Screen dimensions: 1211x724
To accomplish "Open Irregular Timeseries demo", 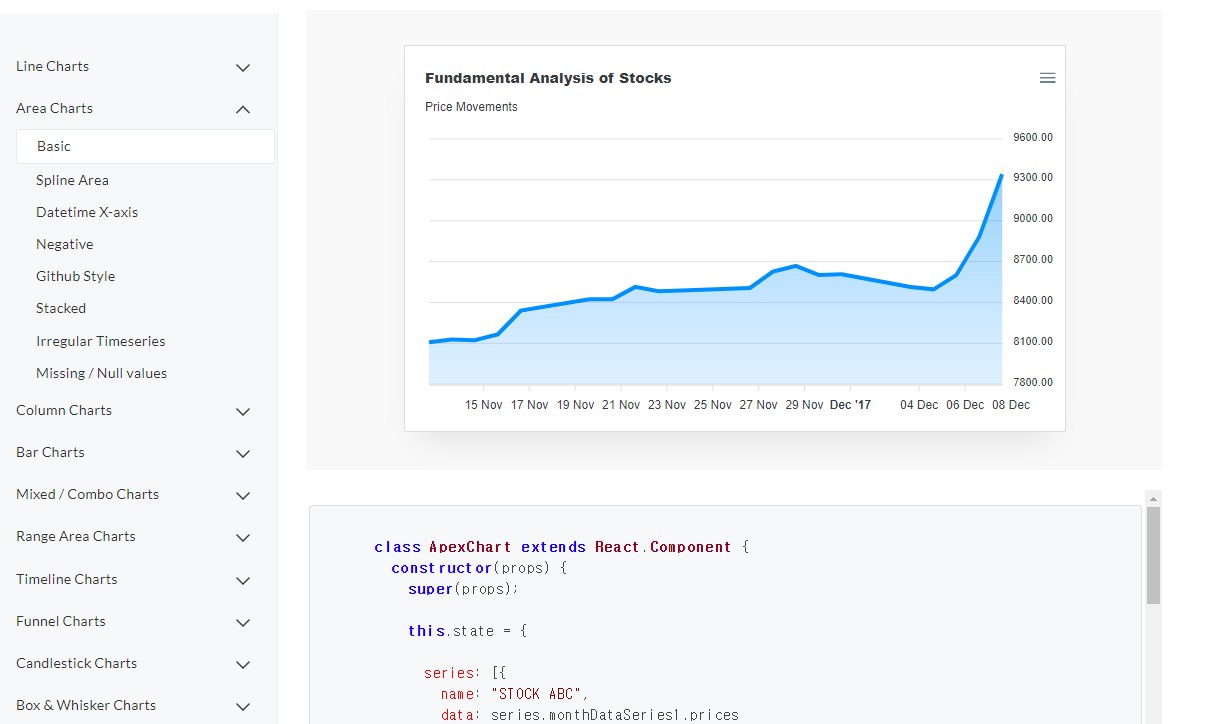I will coord(101,341).
